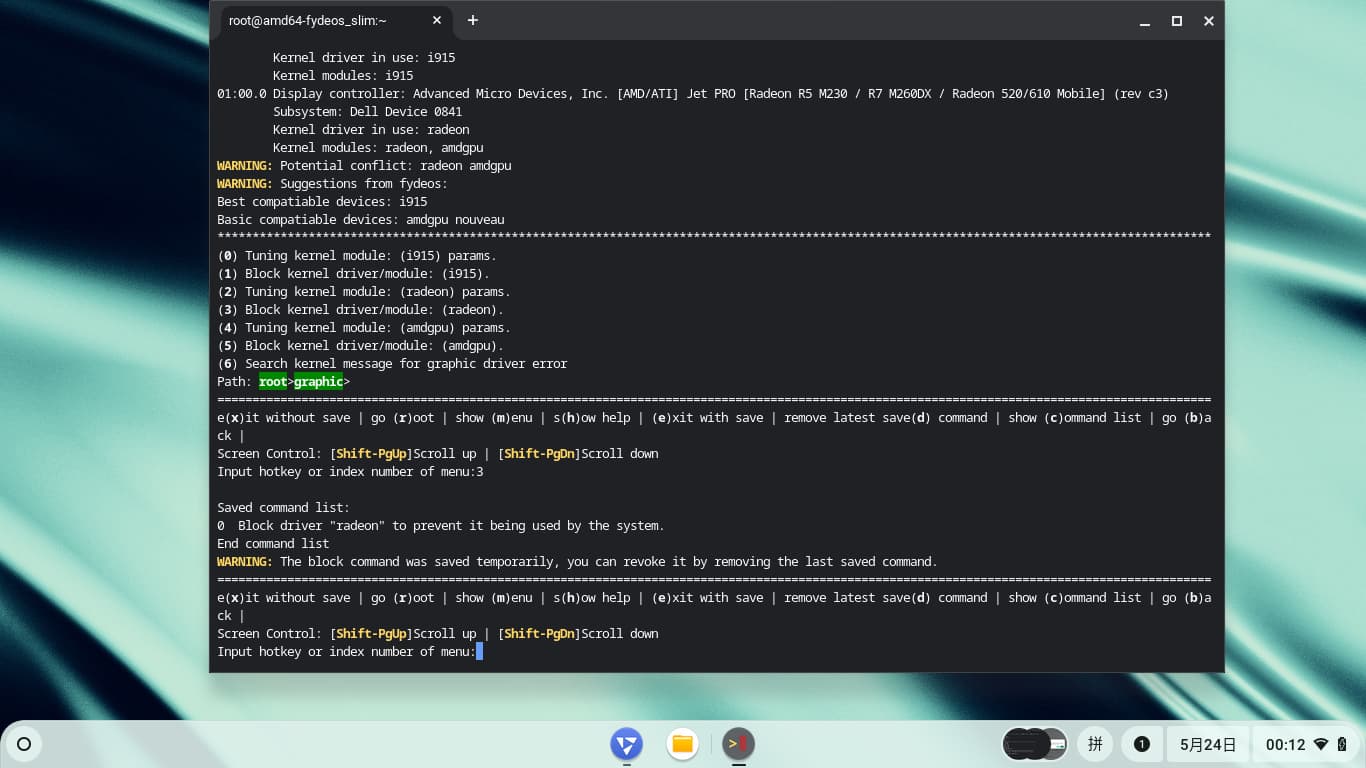
Task: Click the 'WARNING: Potential conflict: radeon amdgpu' line
Action: tap(364, 166)
